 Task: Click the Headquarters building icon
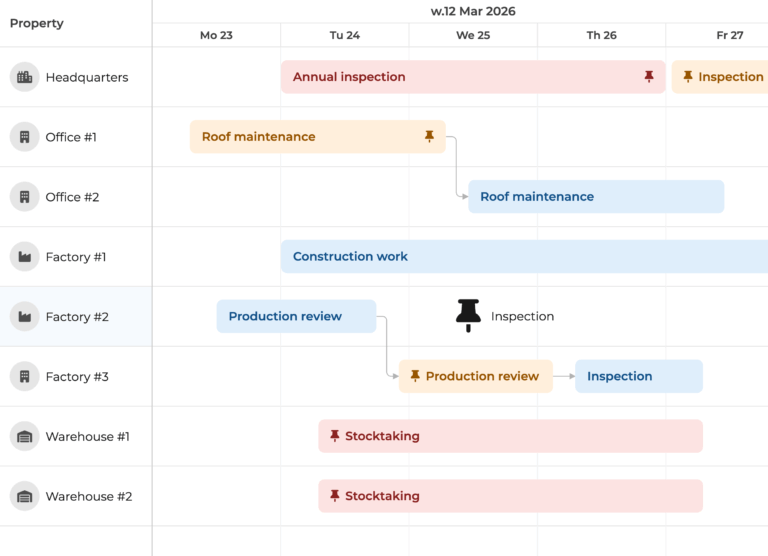(x=25, y=77)
